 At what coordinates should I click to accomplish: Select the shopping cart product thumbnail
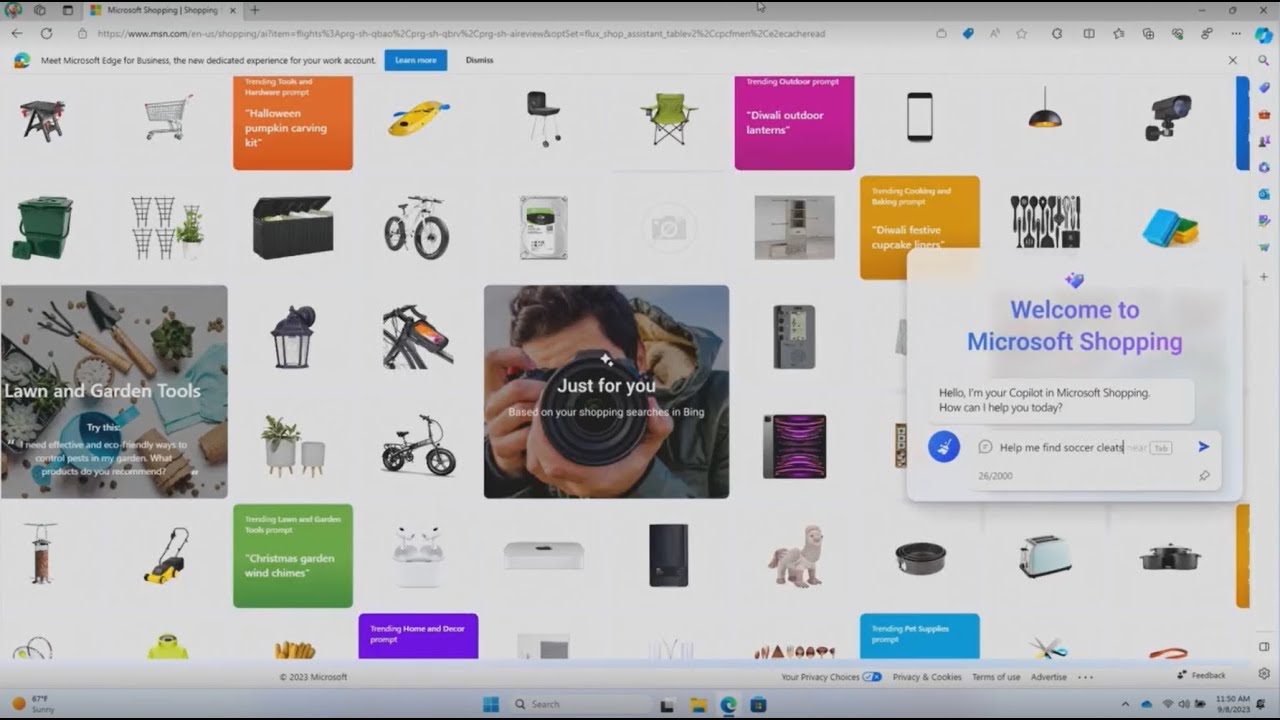(x=168, y=118)
